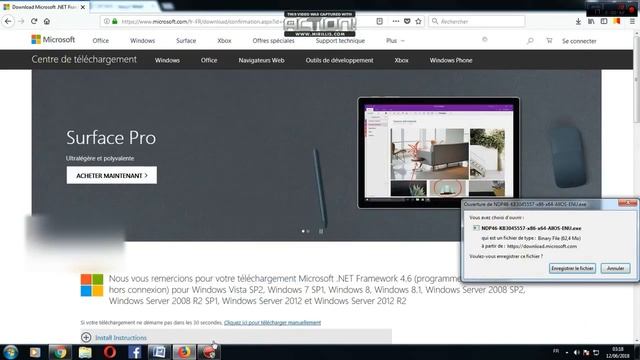Reload the current page
Screen dimensions: 640x360
pos(34,21)
